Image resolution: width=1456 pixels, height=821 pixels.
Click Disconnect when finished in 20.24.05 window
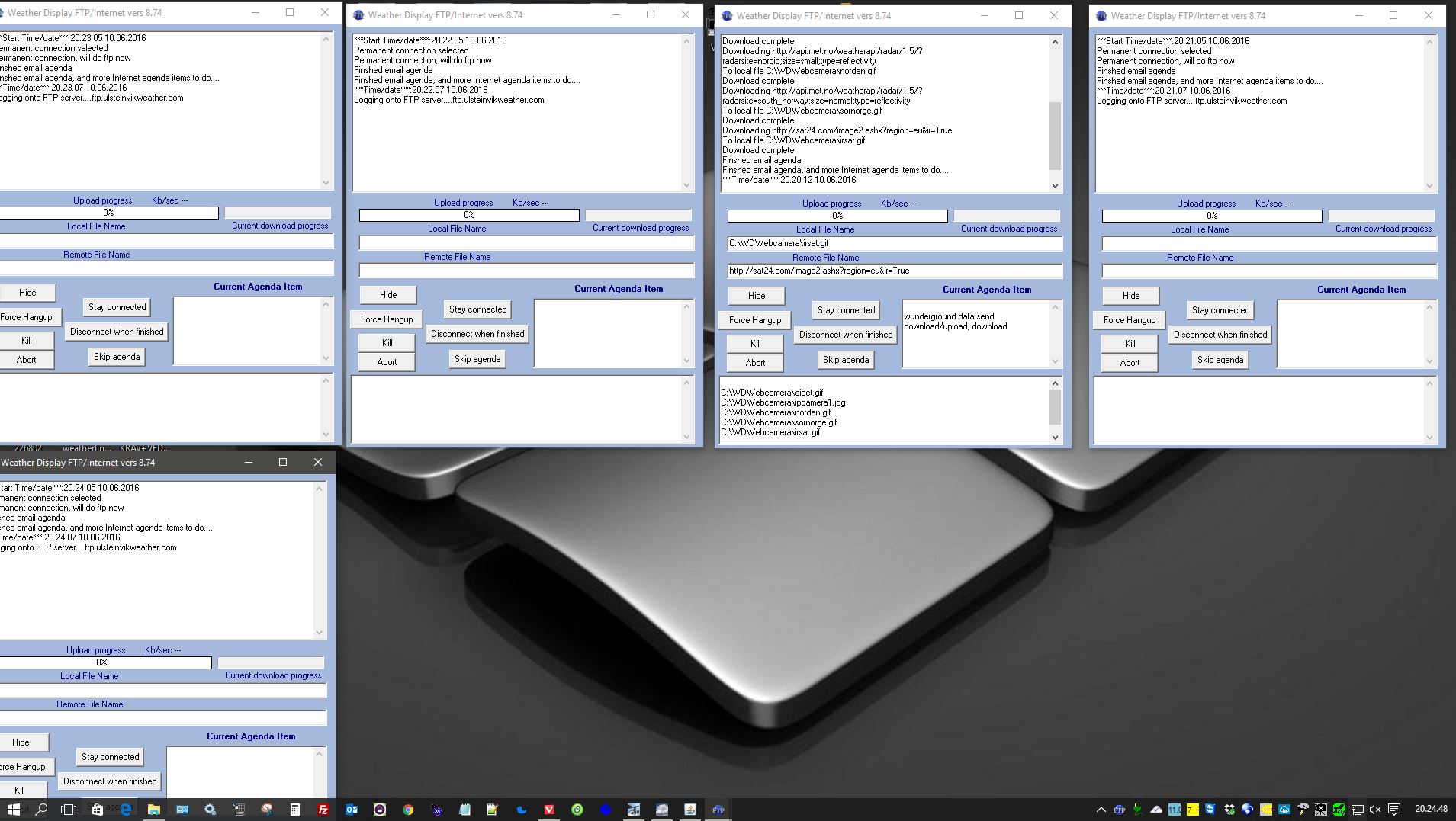[110, 781]
